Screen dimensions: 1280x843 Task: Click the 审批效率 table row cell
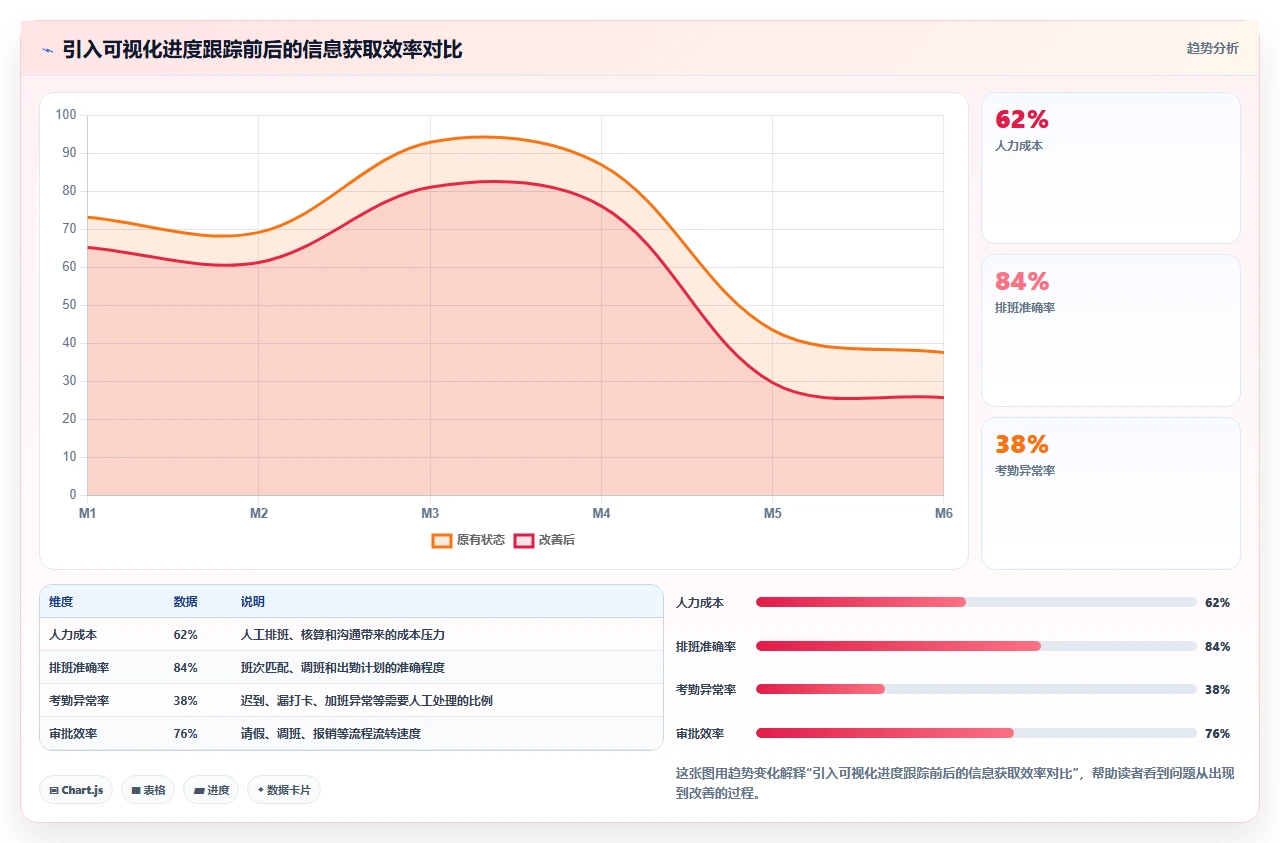pyautogui.click(x=73, y=734)
